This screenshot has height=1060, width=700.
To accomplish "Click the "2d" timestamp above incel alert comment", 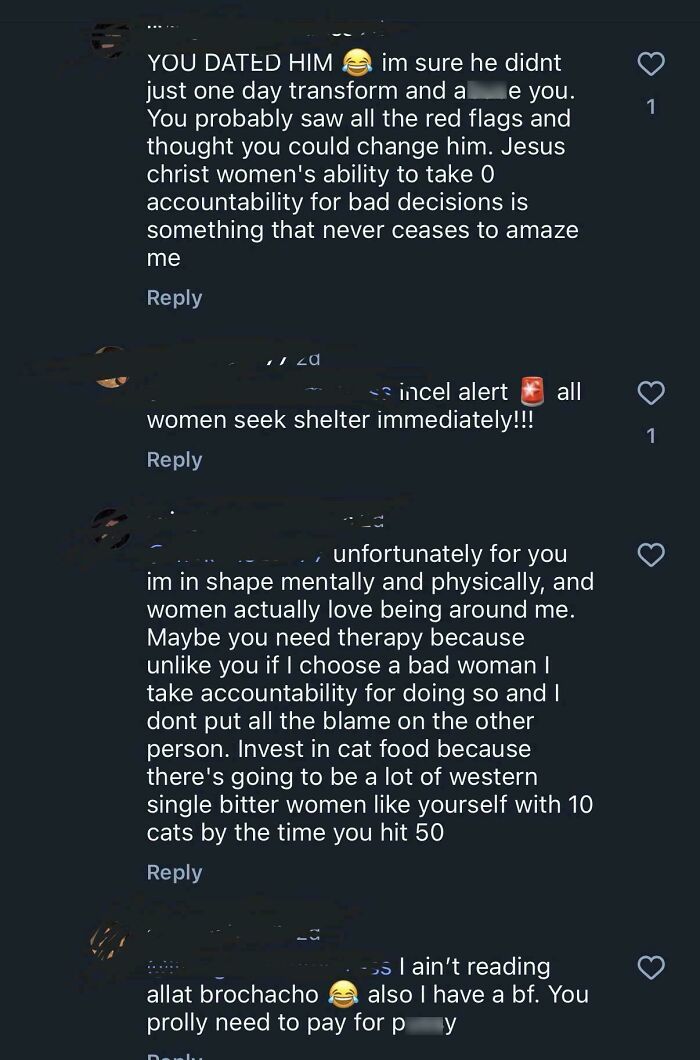I will [x=308, y=359].
